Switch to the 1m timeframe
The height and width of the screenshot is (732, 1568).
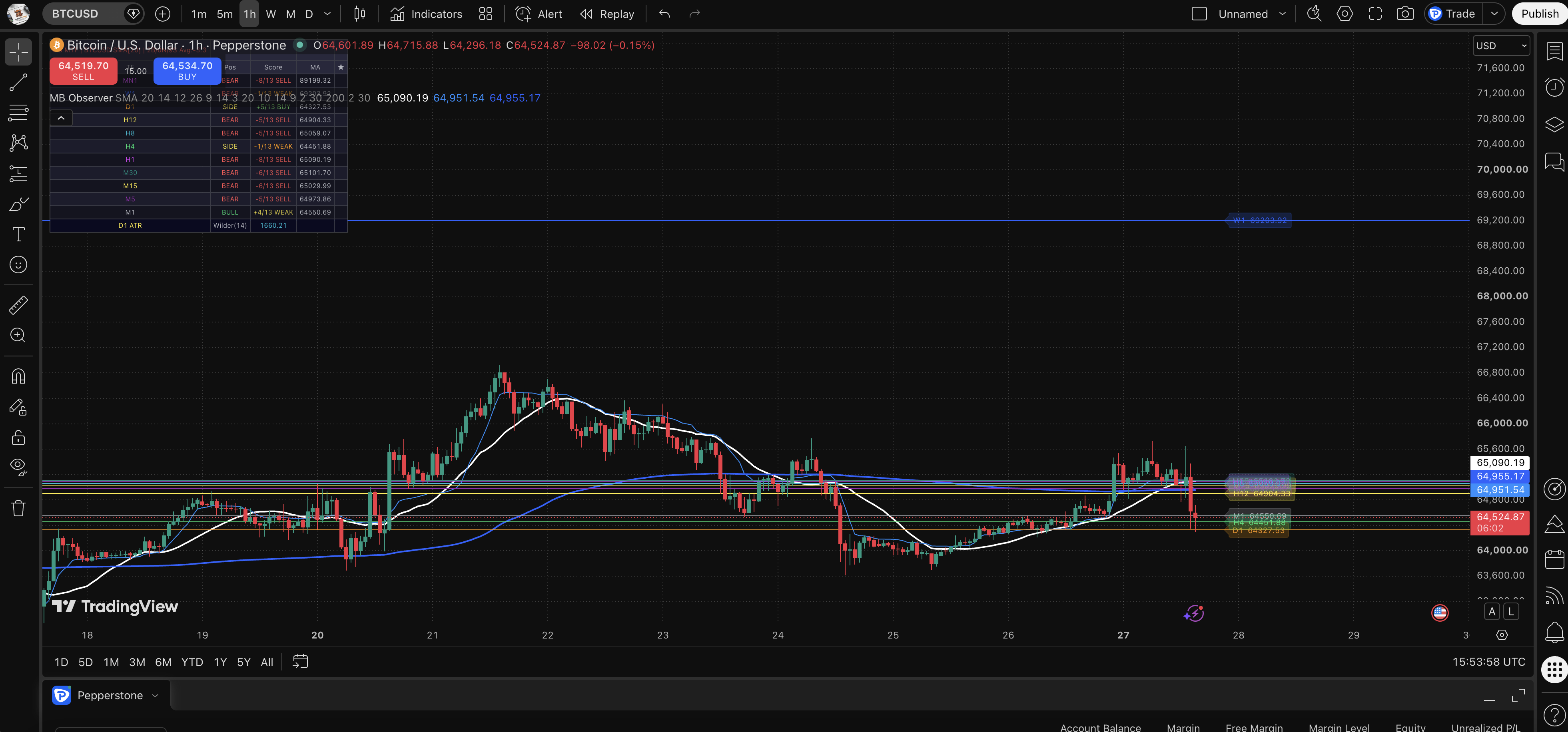tap(198, 14)
